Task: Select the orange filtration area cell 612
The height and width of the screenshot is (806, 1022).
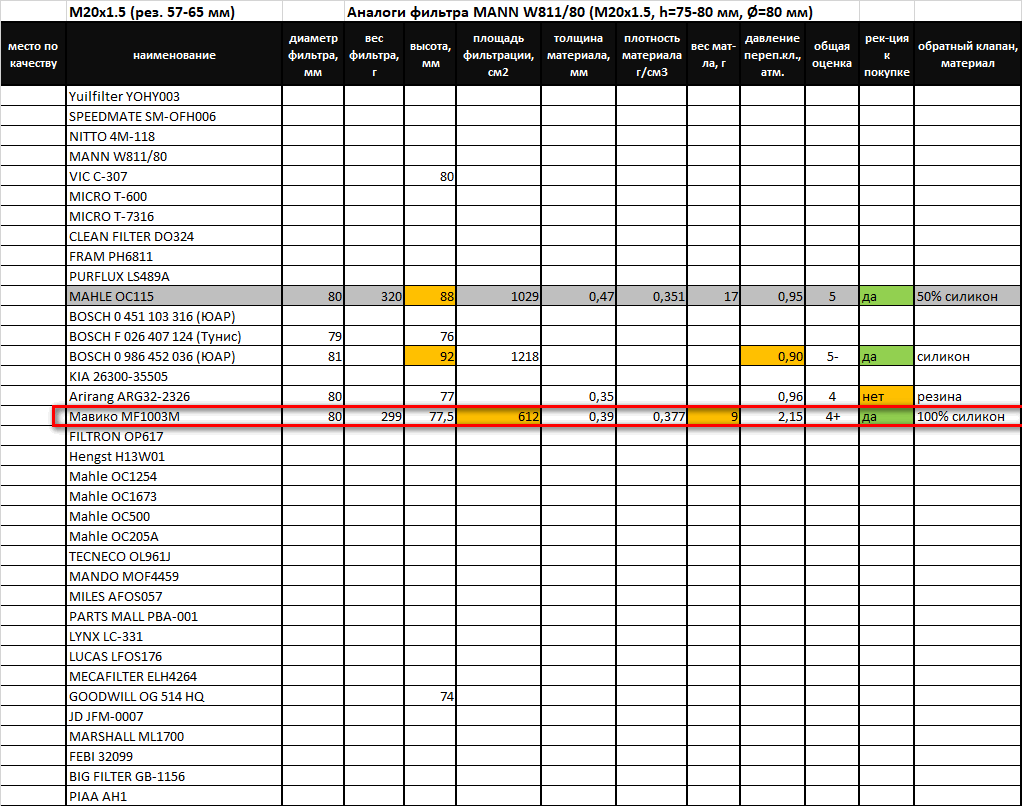Action: pyautogui.click(x=499, y=416)
